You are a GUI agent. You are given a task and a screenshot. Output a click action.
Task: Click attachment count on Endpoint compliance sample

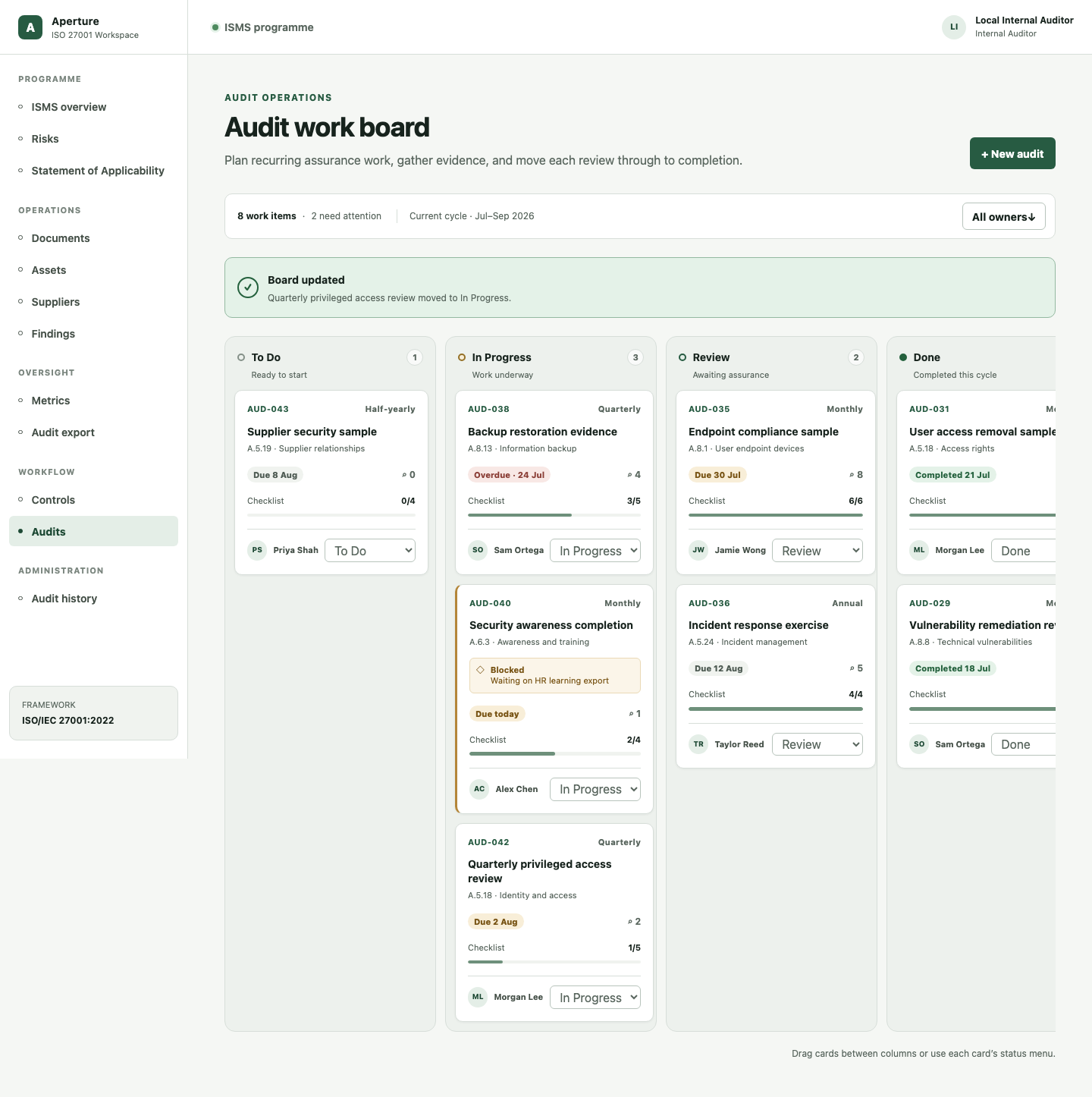click(856, 475)
